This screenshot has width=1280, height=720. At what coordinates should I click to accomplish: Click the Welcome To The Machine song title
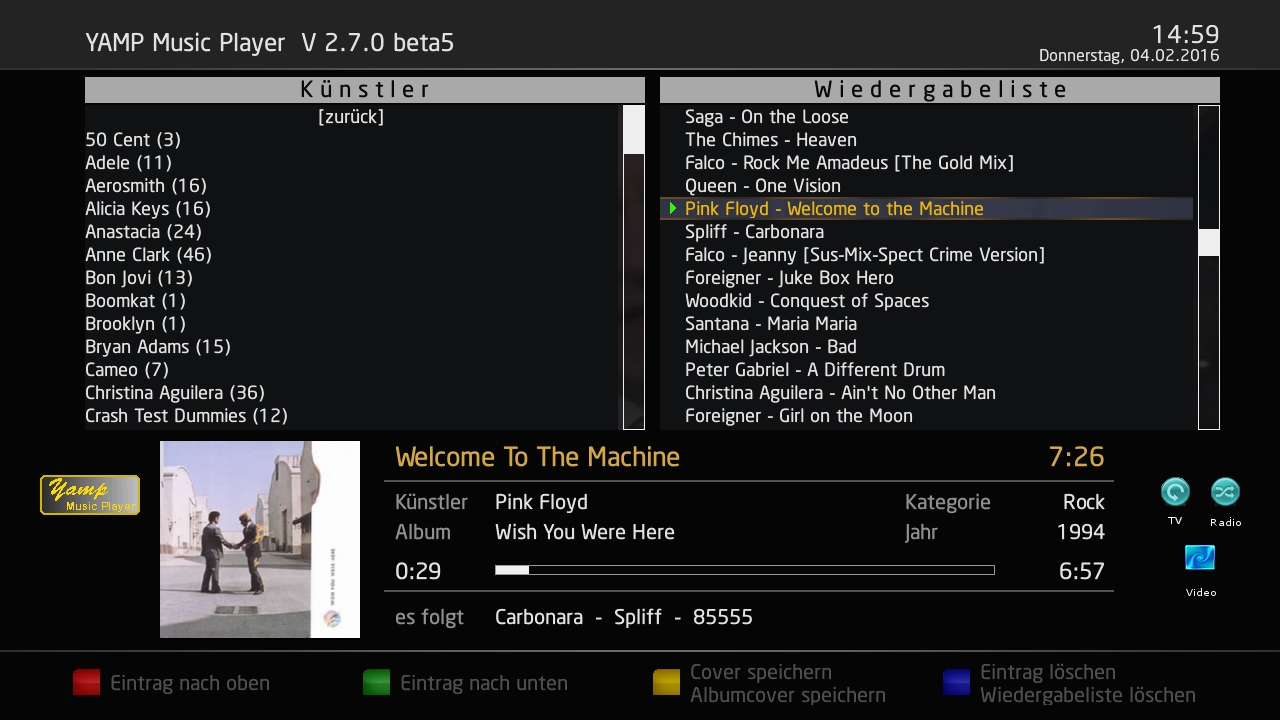click(x=537, y=458)
